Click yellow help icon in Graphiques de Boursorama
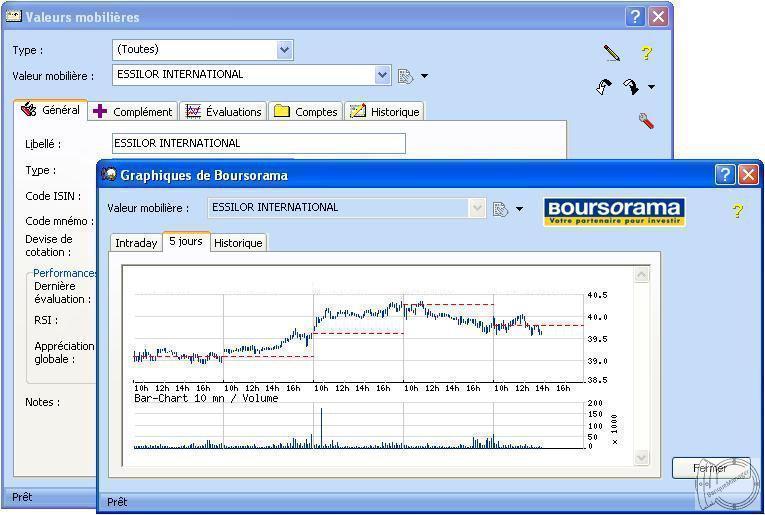 point(737,211)
